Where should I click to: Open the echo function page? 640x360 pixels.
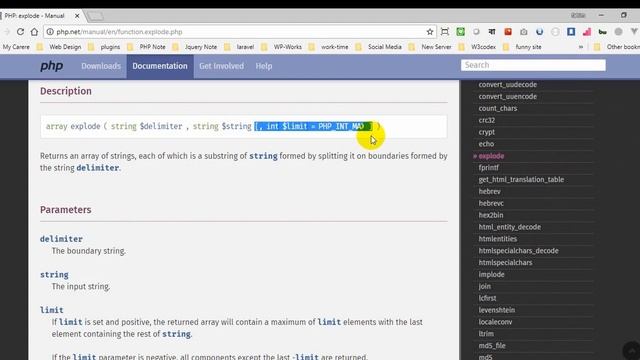tap(486, 144)
